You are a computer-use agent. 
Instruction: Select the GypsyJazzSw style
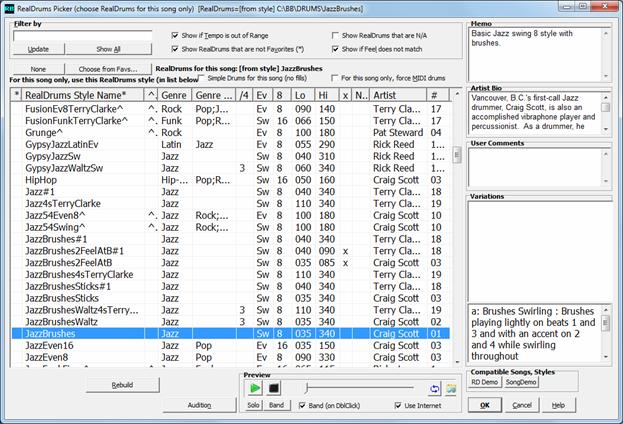(x=230, y=156)
